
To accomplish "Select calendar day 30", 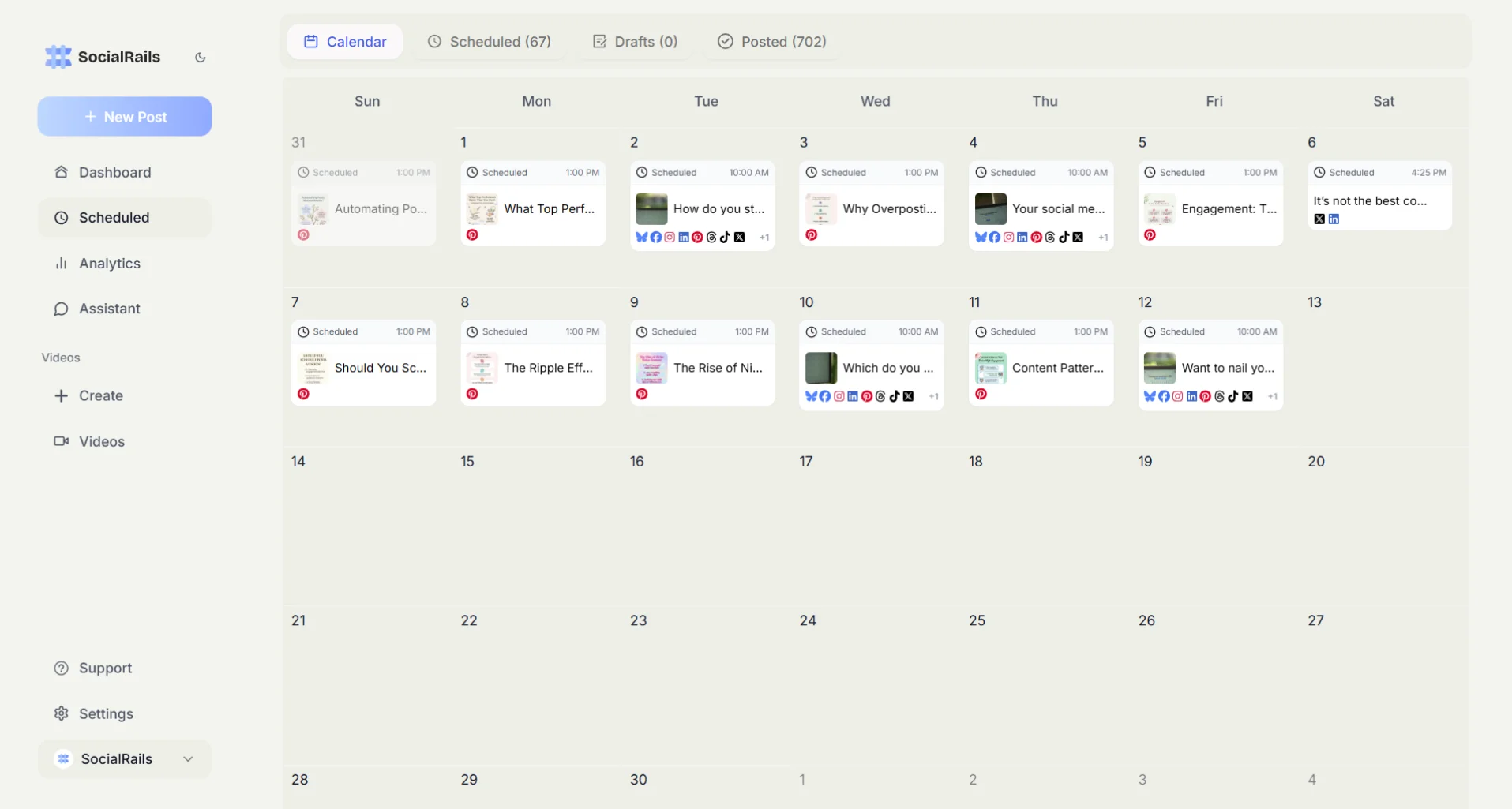I will point(639,780).
